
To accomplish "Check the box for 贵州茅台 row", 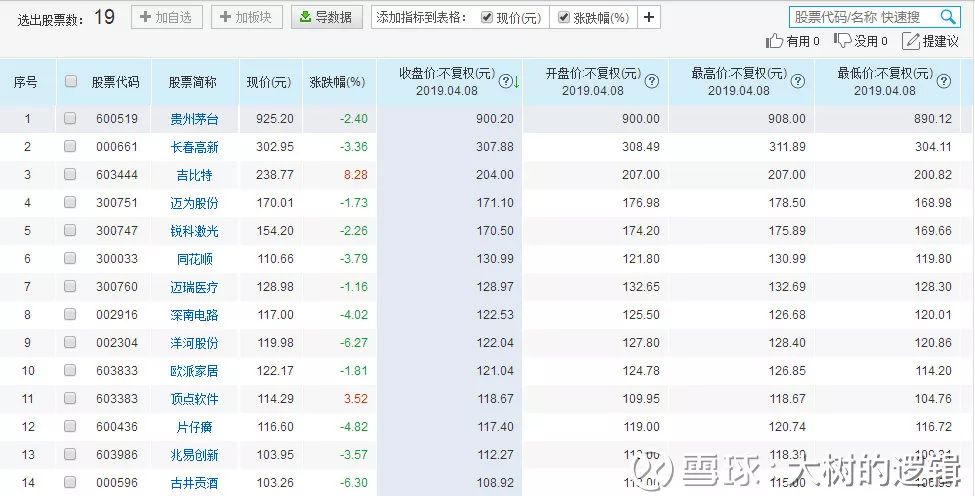I will click(70, 118).
